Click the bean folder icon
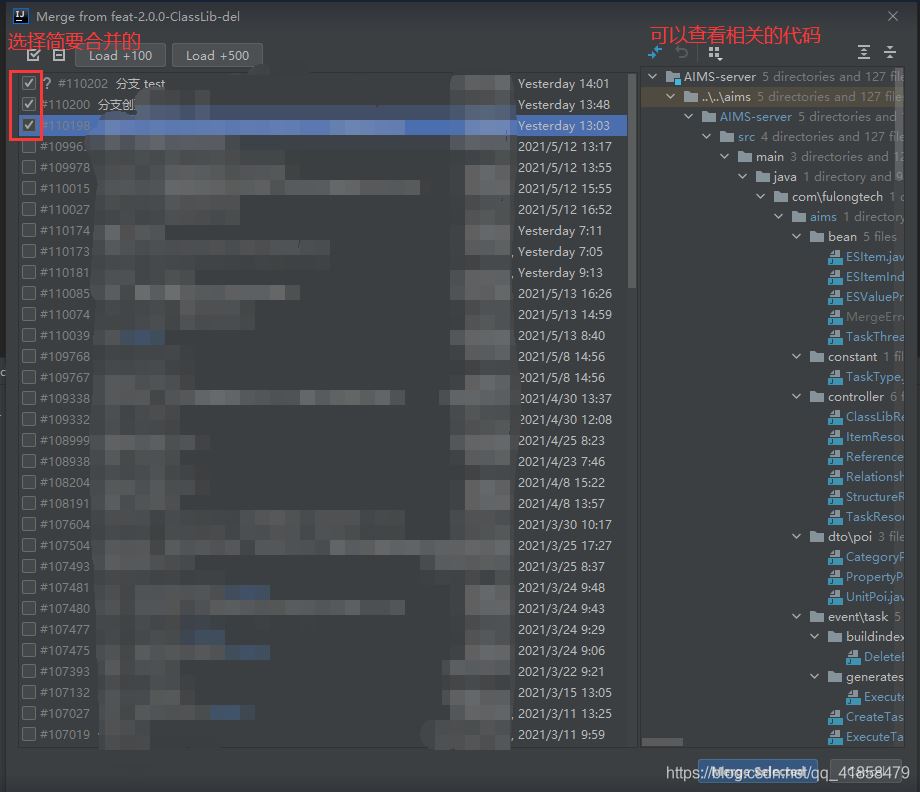920x792 pixels. point(817,236)
